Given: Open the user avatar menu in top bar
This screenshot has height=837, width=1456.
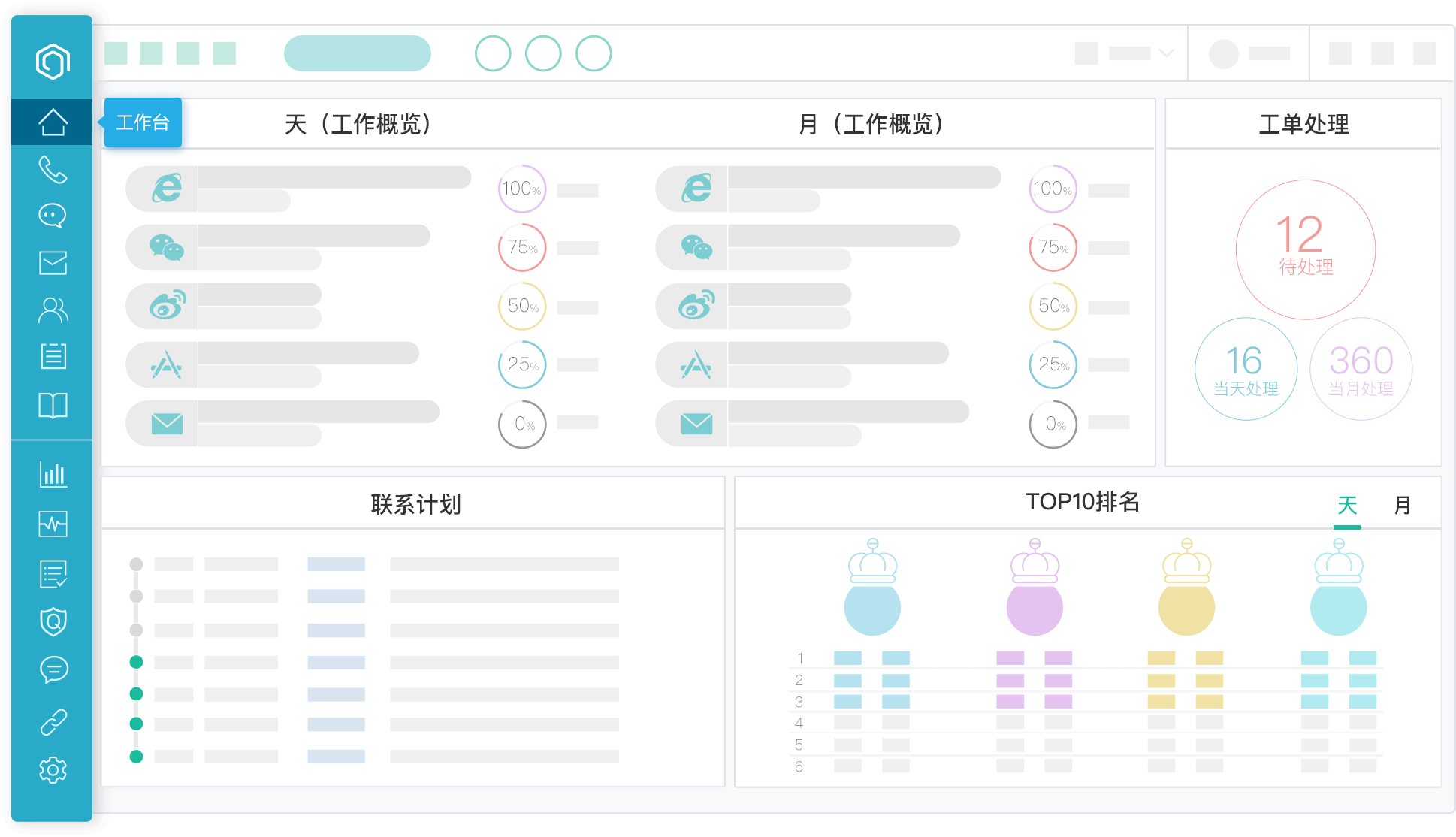Looking at the screenshot, I should coord(1223,54).
